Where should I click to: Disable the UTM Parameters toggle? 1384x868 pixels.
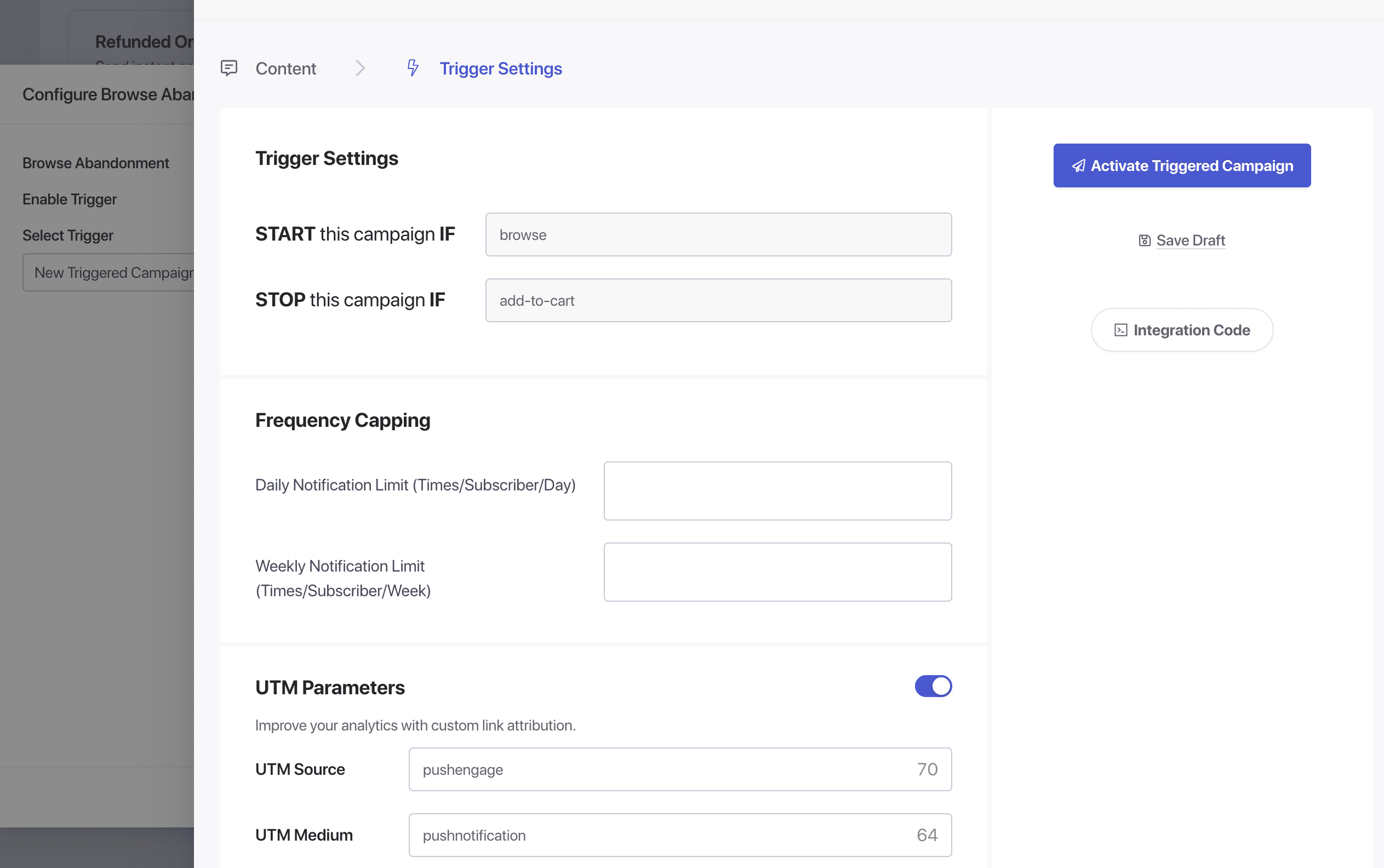point(933,686)
